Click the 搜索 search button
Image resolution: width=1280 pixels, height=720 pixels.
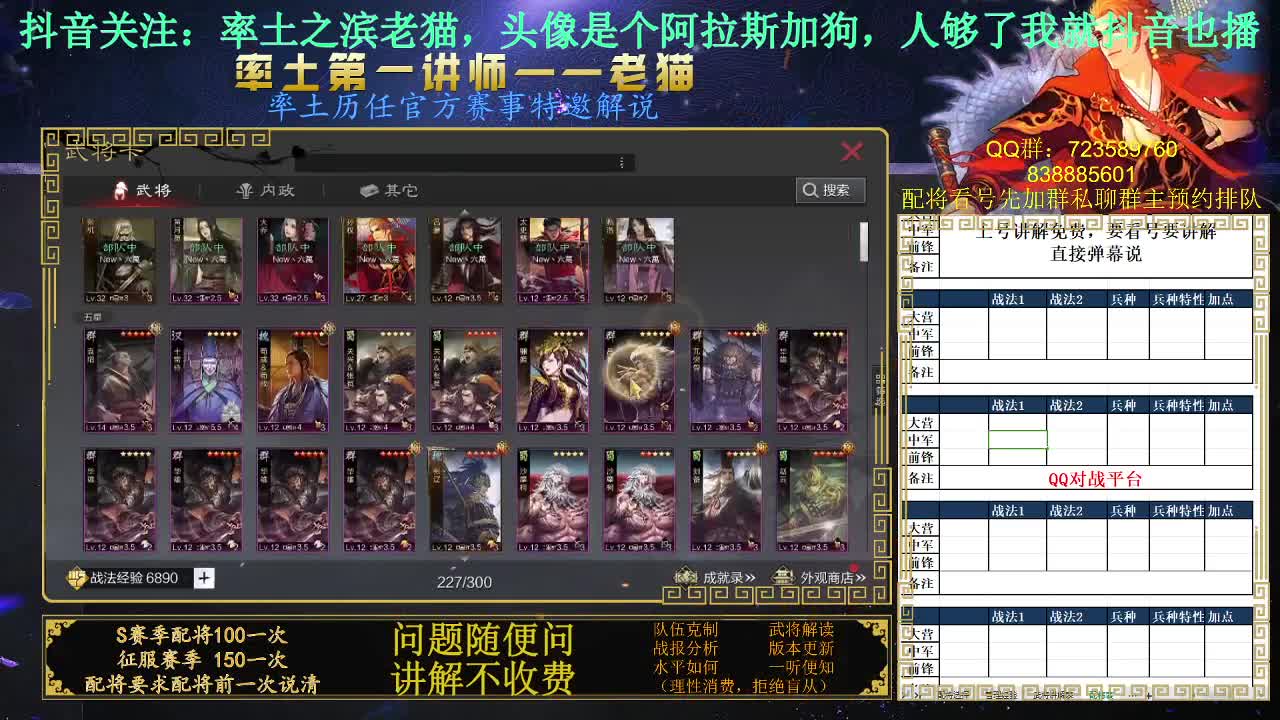pyautogui.click(x=830, y=190)
